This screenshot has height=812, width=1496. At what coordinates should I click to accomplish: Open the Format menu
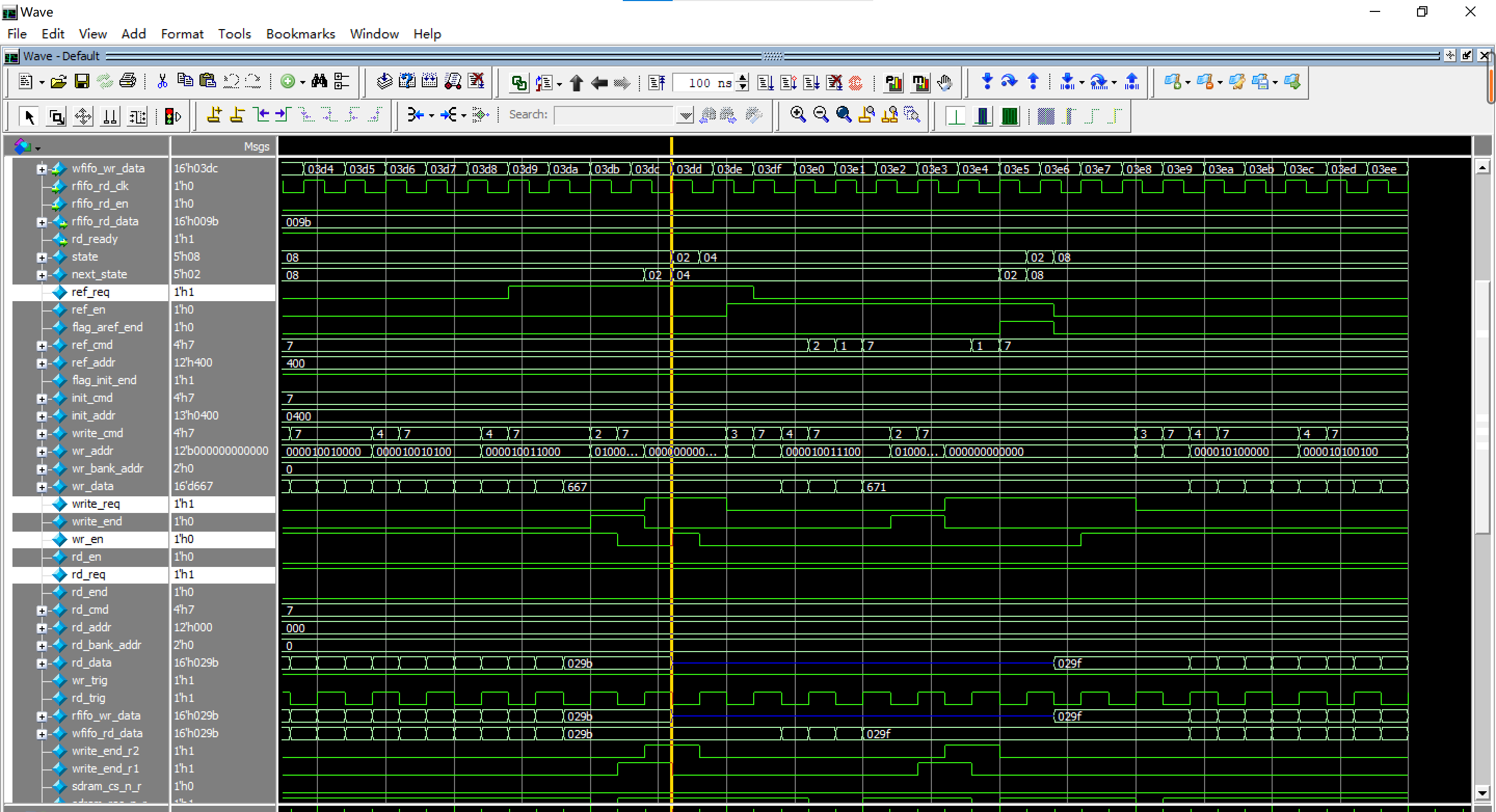(182, 34)
